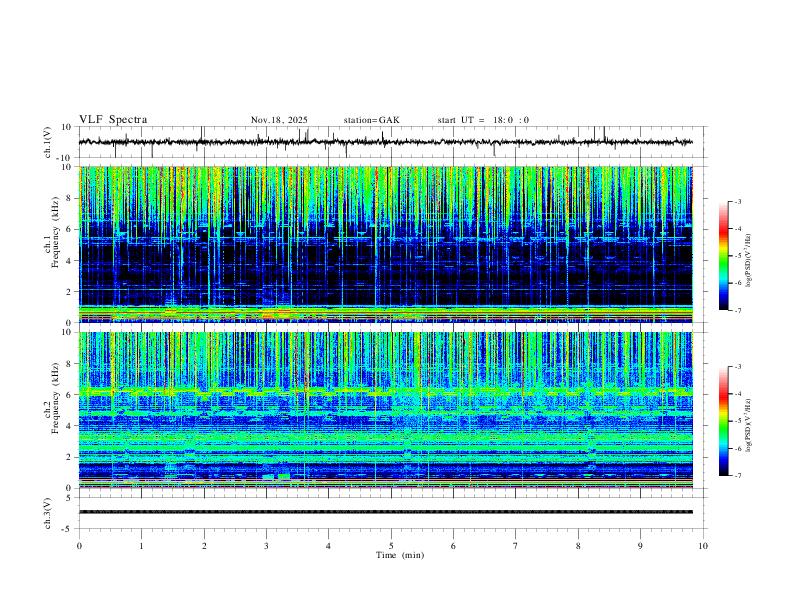Image resolution: width=792 pixels, height=612 pixels.
Task: Click the '0' tick on the time axis
Action: (79, 546)
